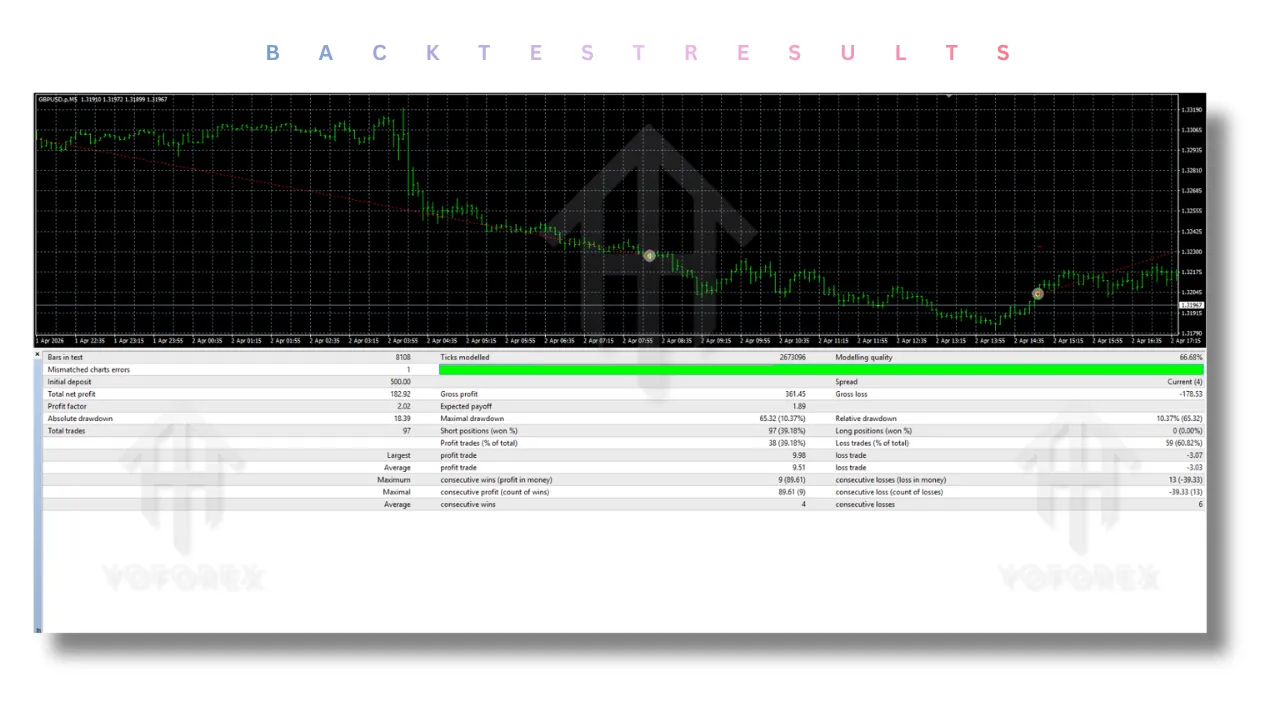Click the price axis label 1.31790
The height and width of the screenshot is (720, 1280).
click(x=1192, y=333)
